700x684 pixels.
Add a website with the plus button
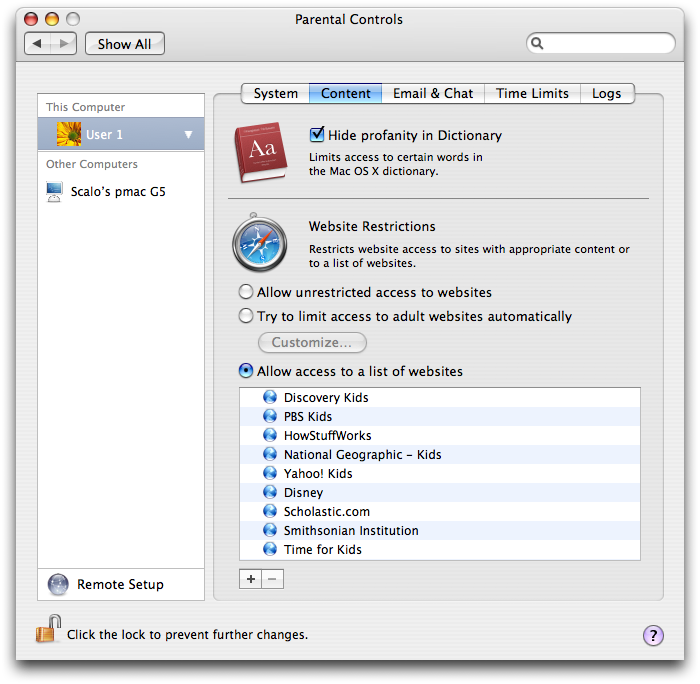coord(250,579)
